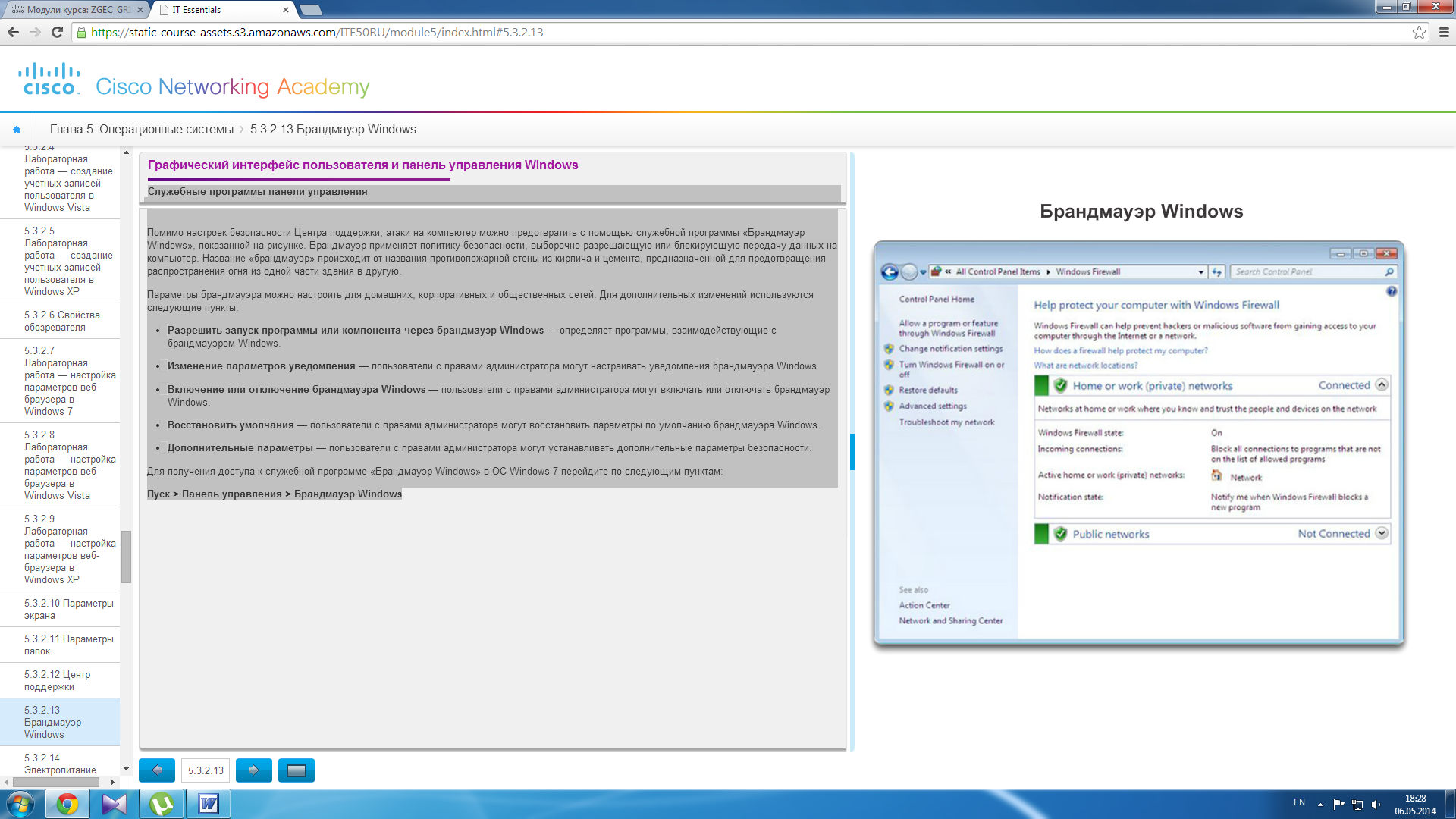The width and height of the screenshot is (1456, 819).
Task: Go to the previous page with the left arrow button
Action: point(157,770)
